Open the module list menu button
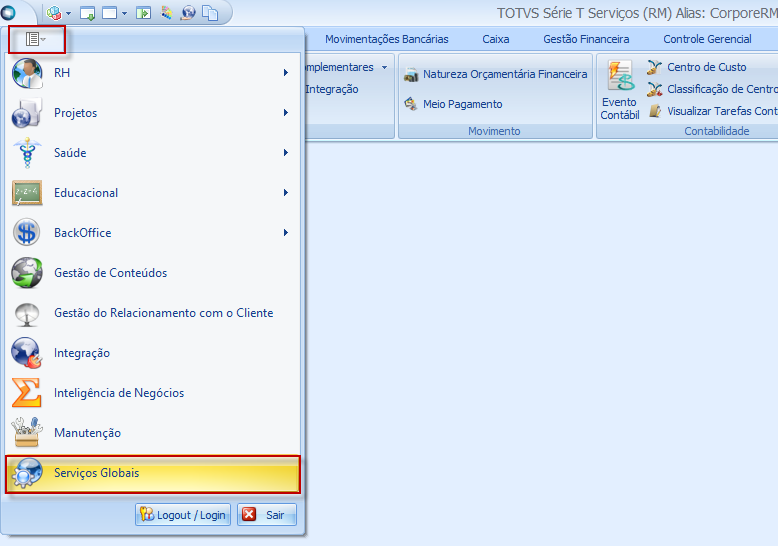Viewport: 778px width, 546px height. point(36,39)
